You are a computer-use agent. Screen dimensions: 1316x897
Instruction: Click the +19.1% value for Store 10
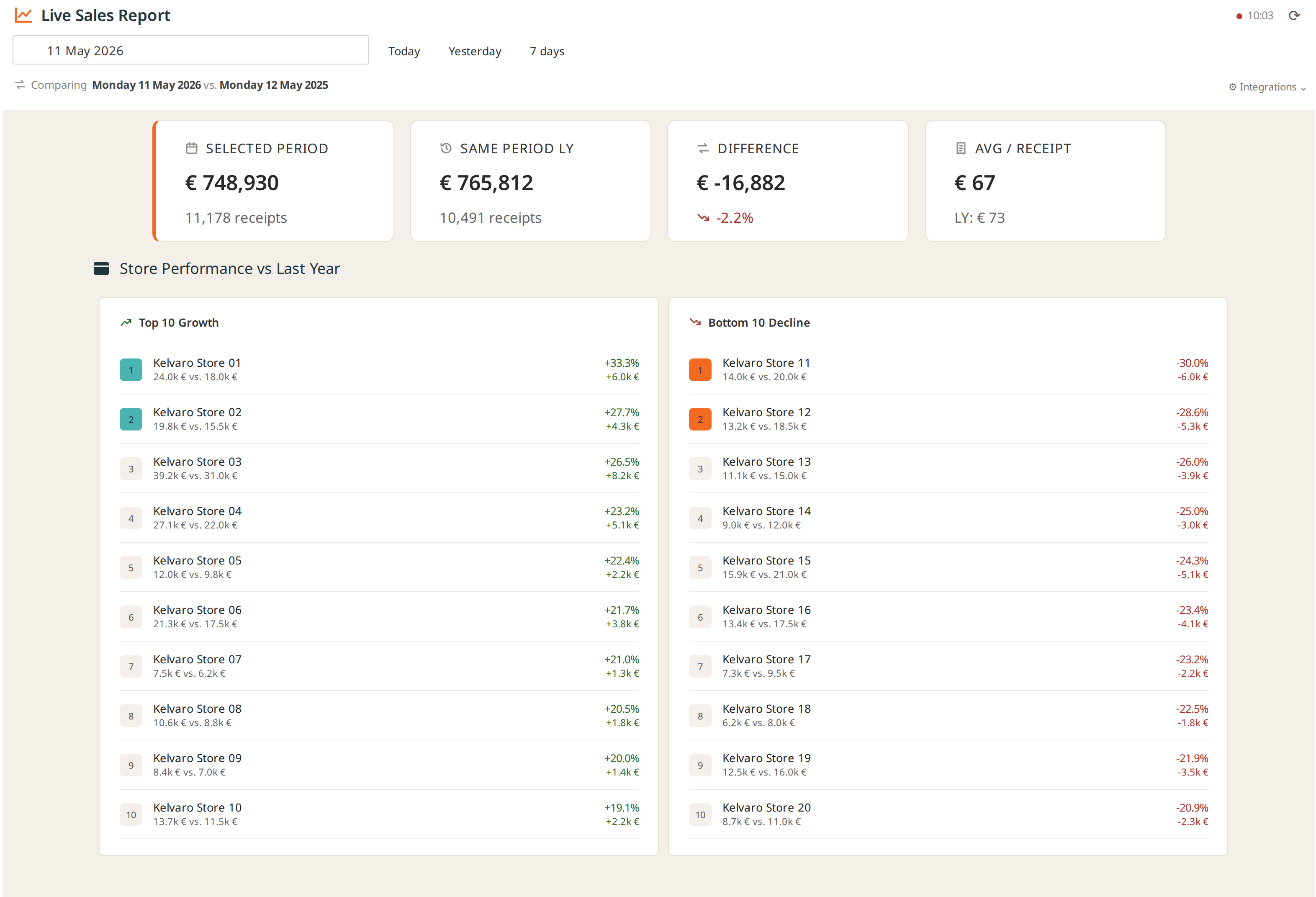[621, 807]
